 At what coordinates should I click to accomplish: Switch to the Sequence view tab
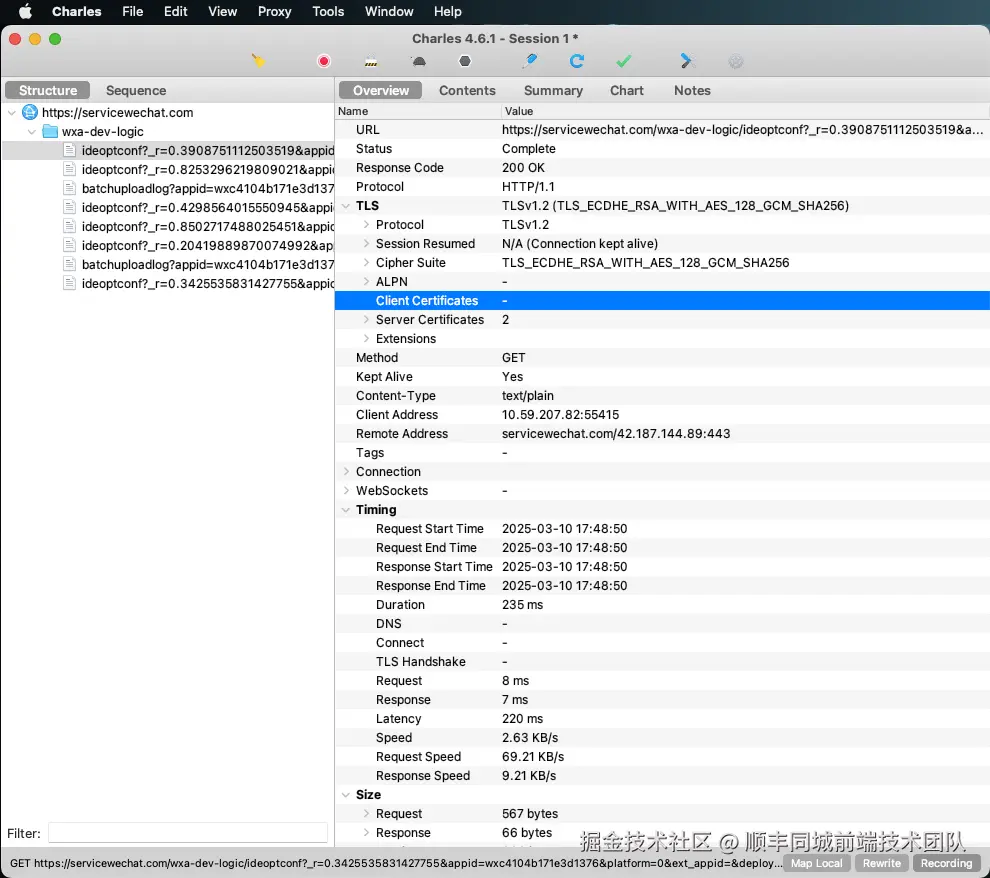click(x=136, y=90)
